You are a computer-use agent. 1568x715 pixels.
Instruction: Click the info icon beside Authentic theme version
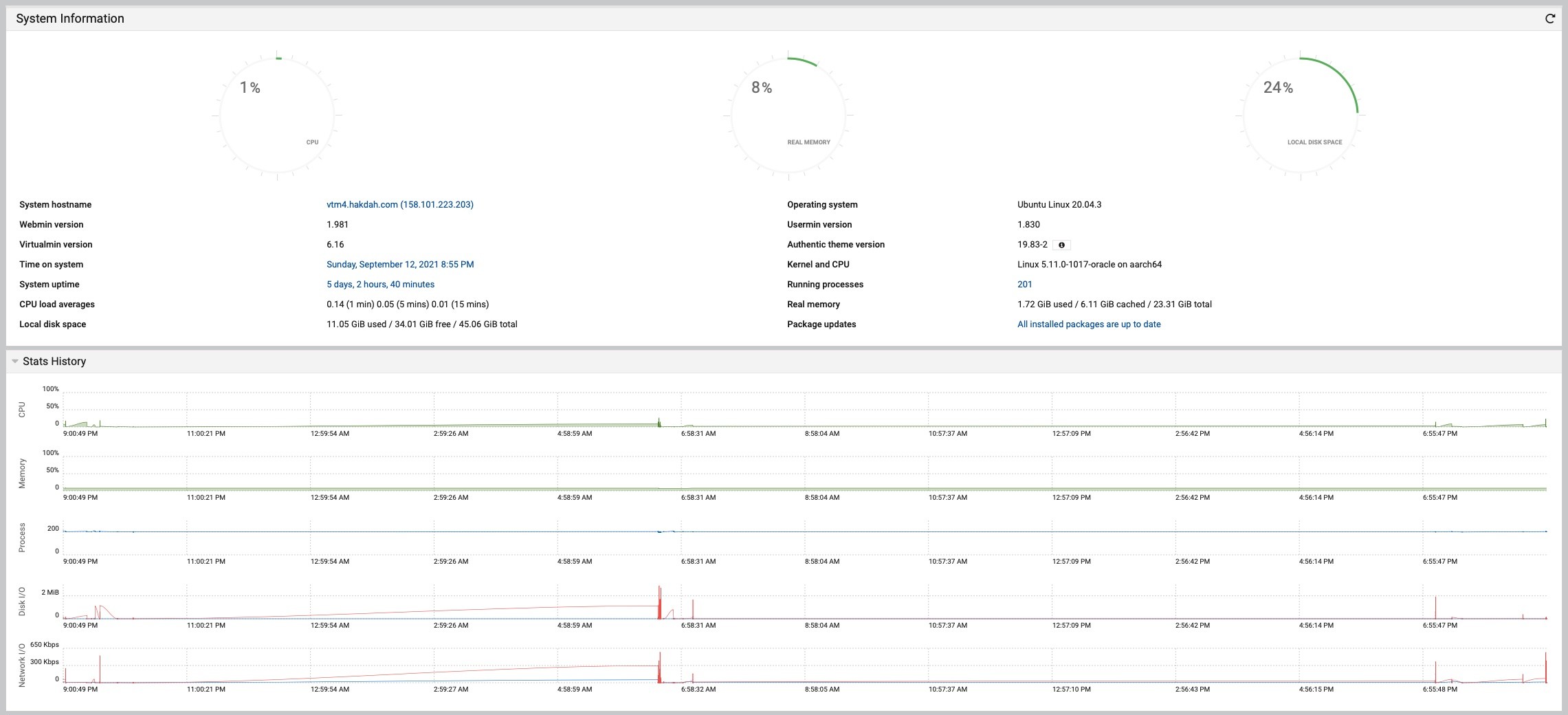coord(1061,245)
